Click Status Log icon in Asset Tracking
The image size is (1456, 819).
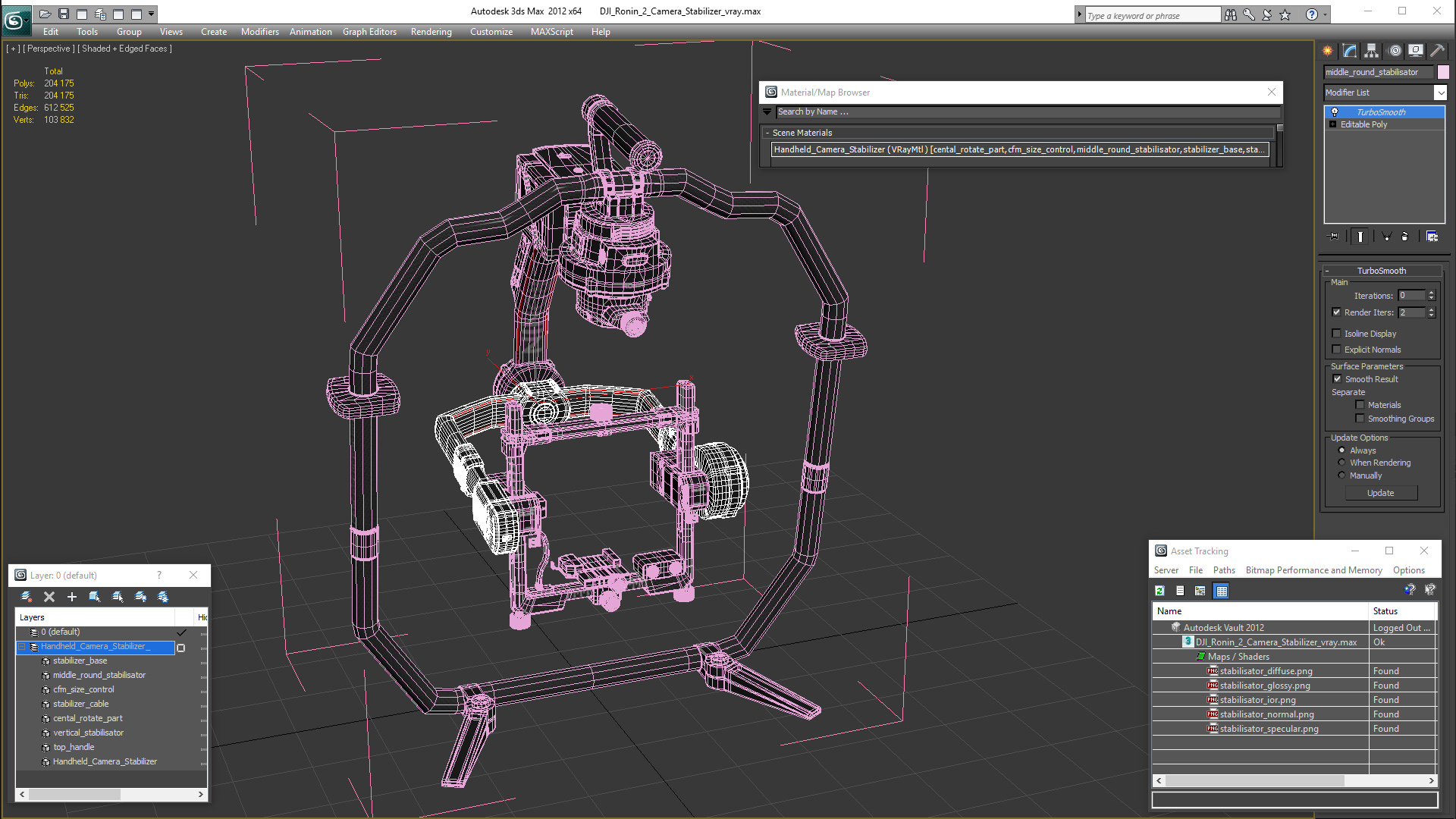coord(1180,591)
